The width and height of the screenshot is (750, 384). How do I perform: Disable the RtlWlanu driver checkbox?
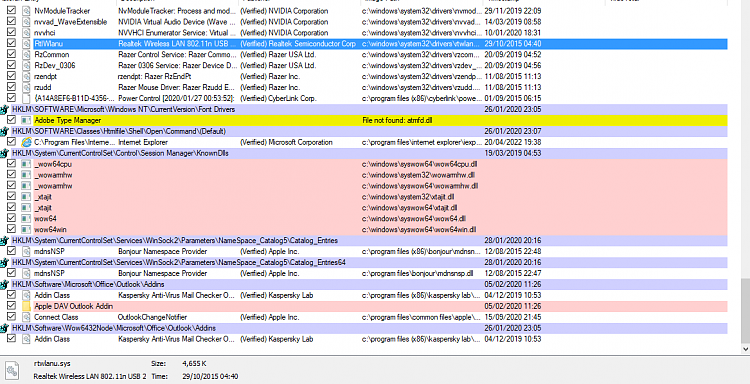pyautogui.click(x=11, y=44)
